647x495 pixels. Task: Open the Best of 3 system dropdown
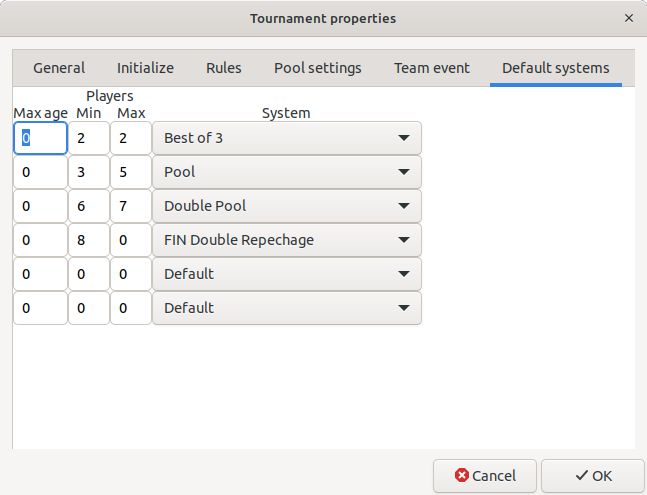pyautogui.click(x=287, y=138)
